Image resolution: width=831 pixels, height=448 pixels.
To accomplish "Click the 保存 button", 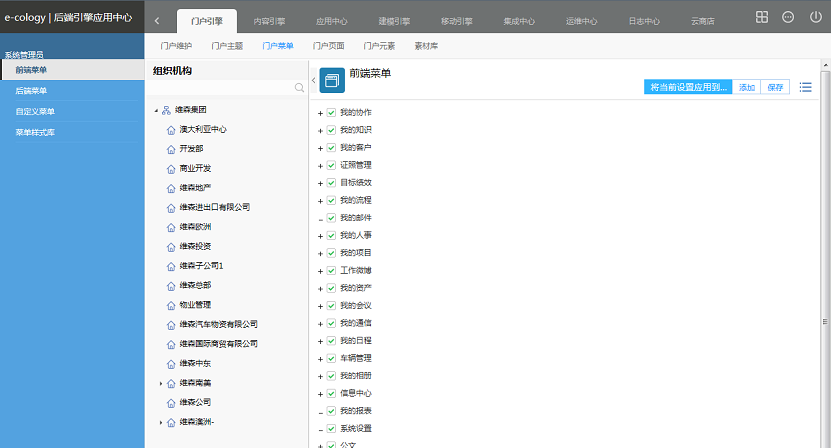I will [775, 87].
